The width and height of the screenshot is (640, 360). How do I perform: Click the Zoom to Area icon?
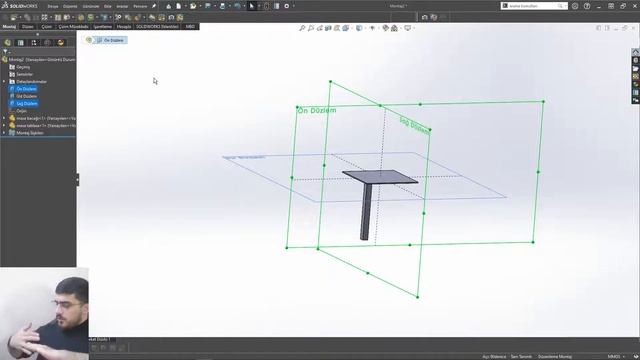point(311,28)
